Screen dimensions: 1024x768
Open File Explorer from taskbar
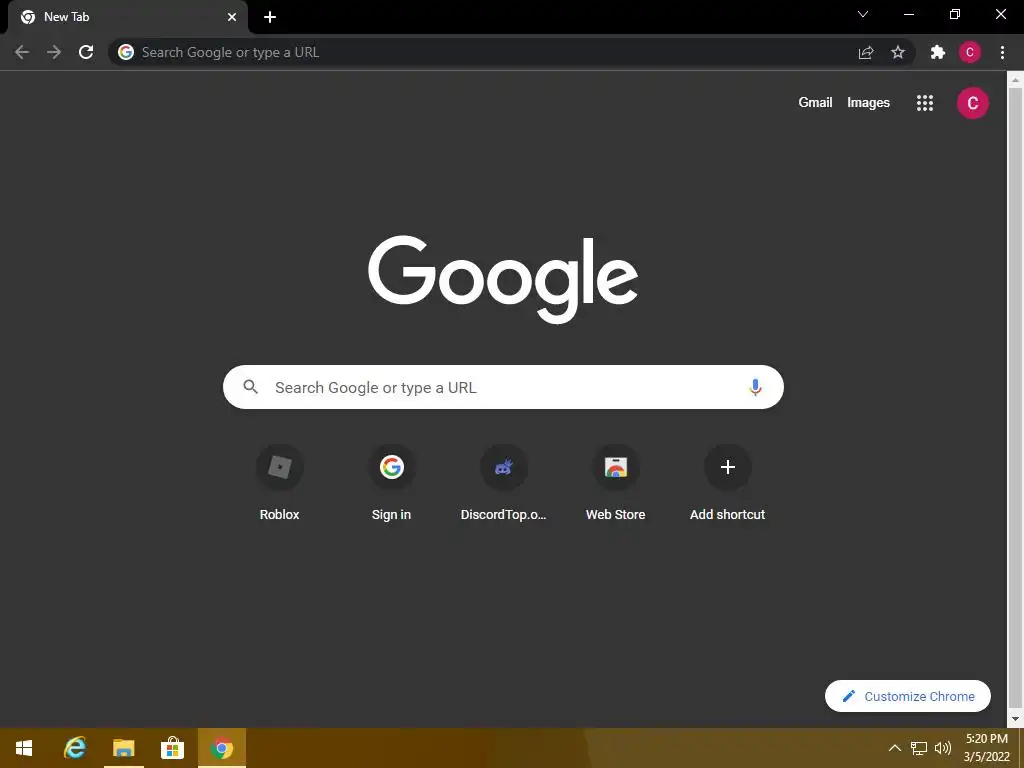click(123, 748)
